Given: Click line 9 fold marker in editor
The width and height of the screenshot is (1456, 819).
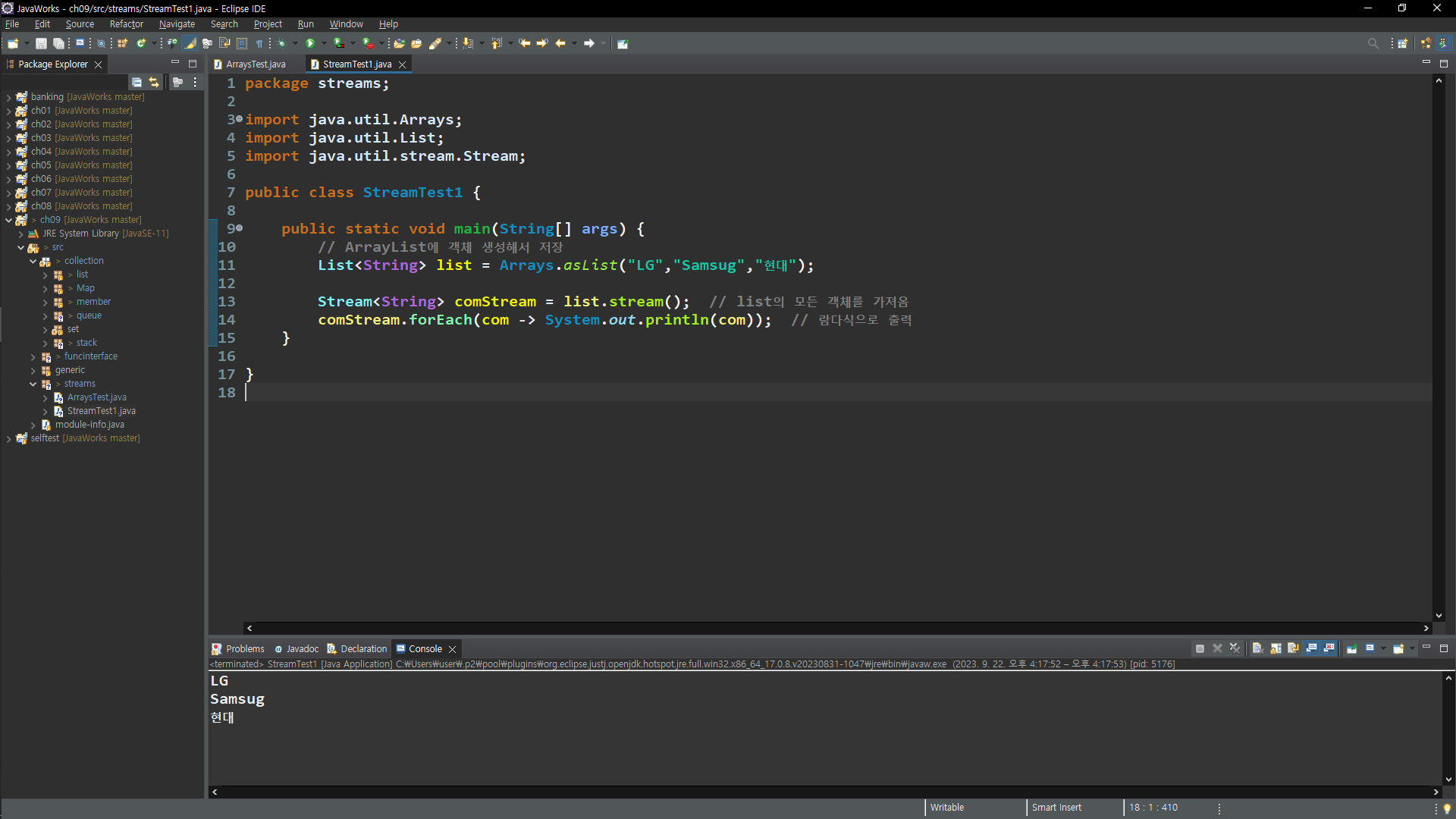Looking at the screenshot, I should coord(240,228).
